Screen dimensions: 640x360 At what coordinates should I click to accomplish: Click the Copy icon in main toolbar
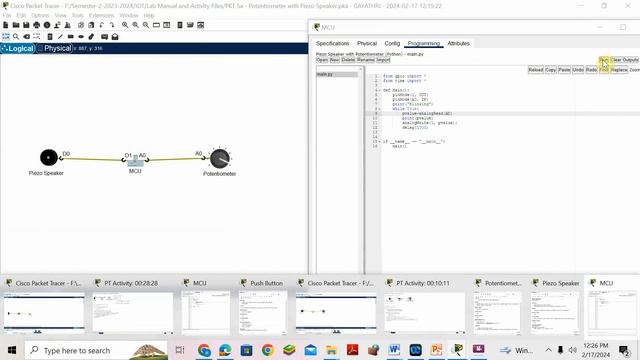(x=81, y=25)
